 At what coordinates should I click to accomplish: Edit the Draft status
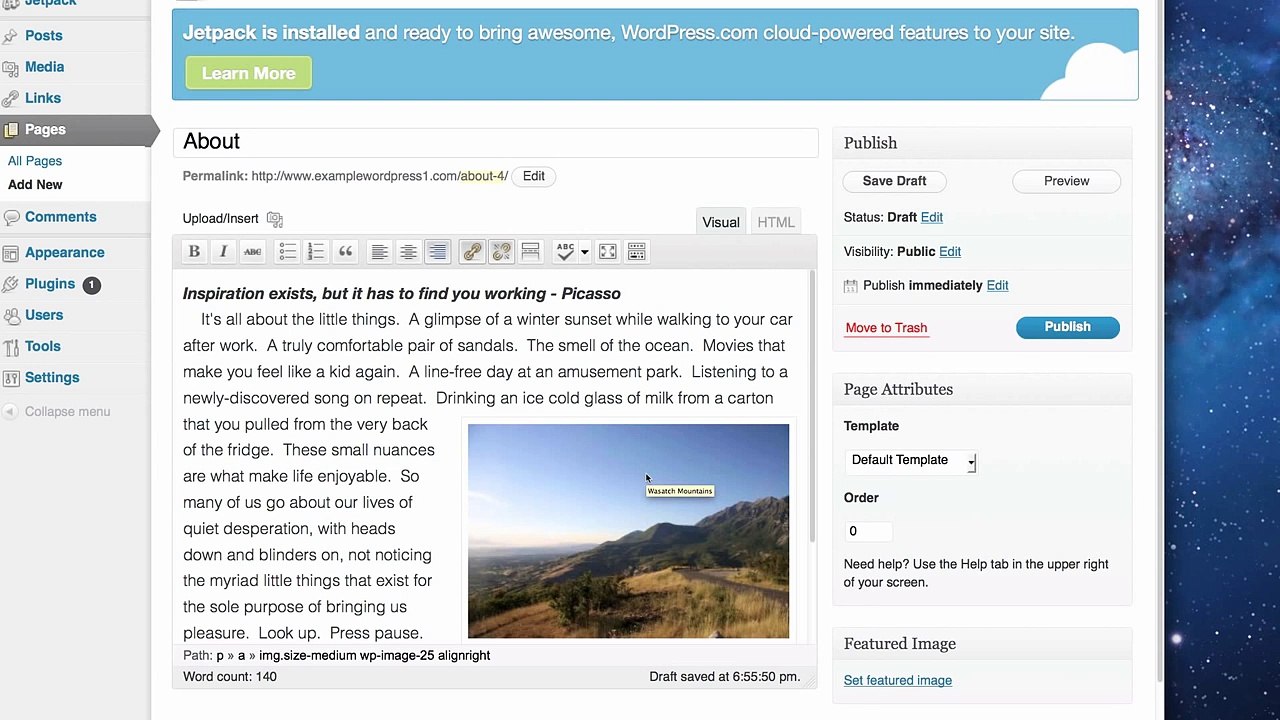coord(931,217)
